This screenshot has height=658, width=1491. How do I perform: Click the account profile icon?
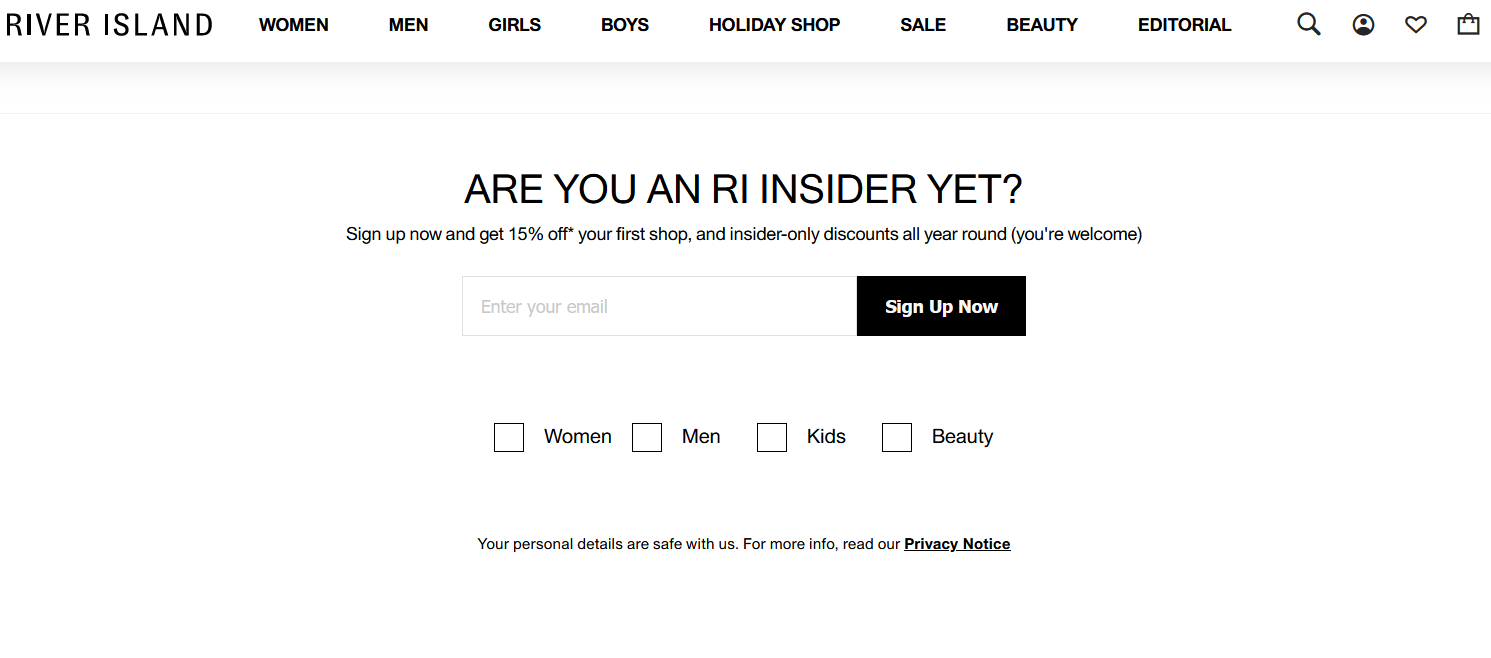point(1363,25)
